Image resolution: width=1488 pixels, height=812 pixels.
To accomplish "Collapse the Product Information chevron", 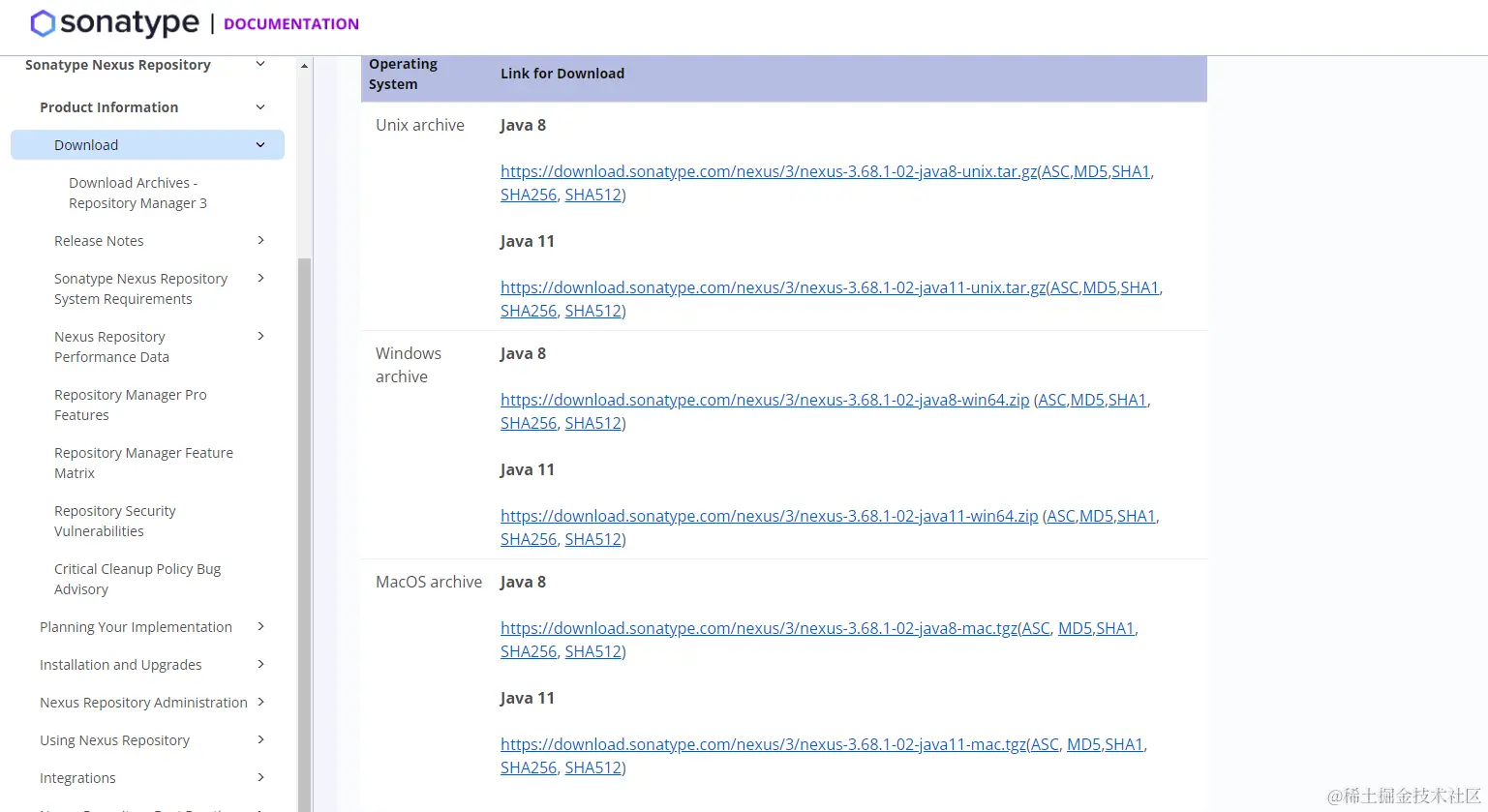I will click(259, 106).
